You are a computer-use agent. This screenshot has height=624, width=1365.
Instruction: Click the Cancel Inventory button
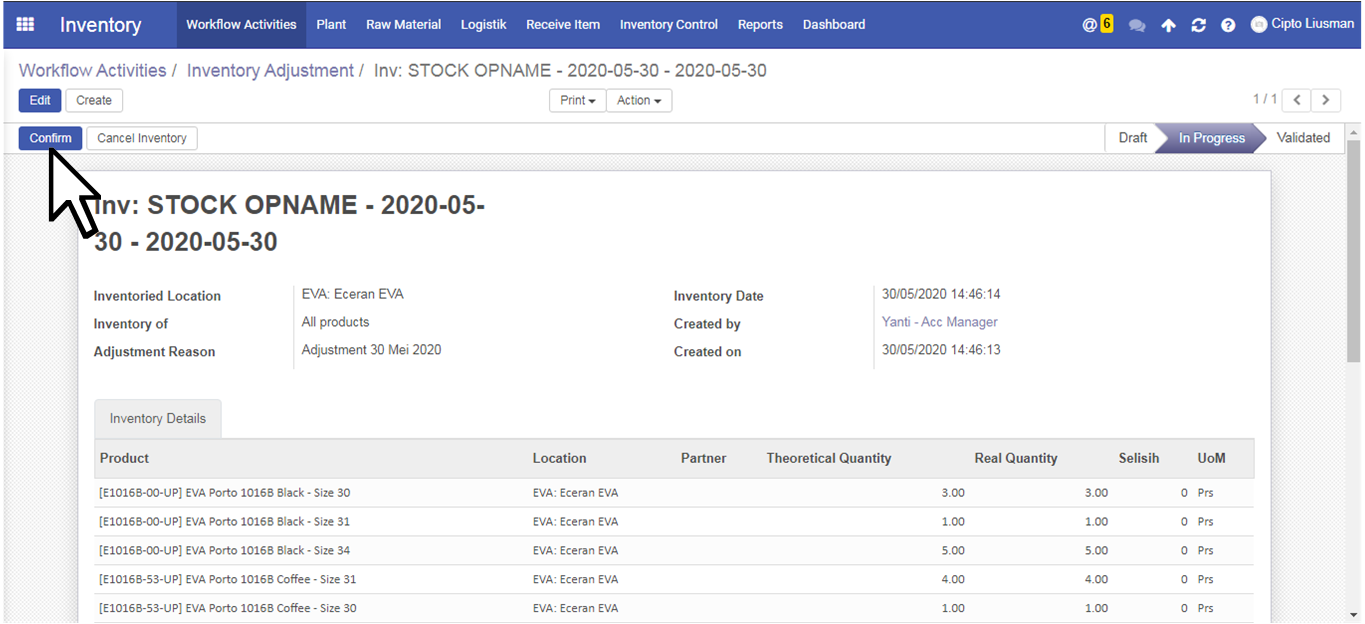(142, 138)
